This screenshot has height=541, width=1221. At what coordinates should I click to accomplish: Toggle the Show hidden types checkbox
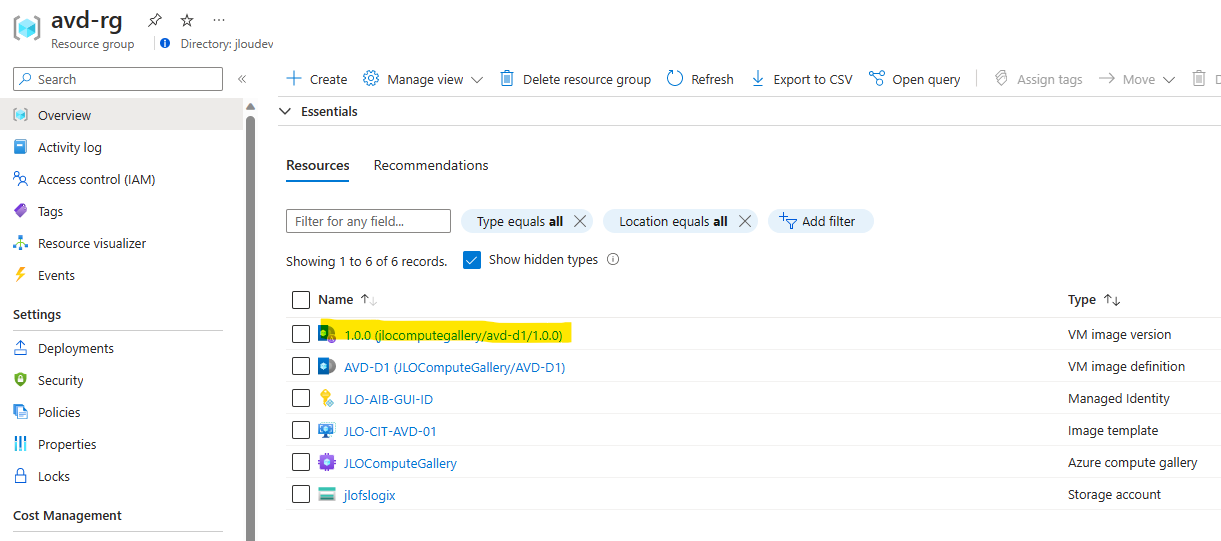tap(473, 260)
